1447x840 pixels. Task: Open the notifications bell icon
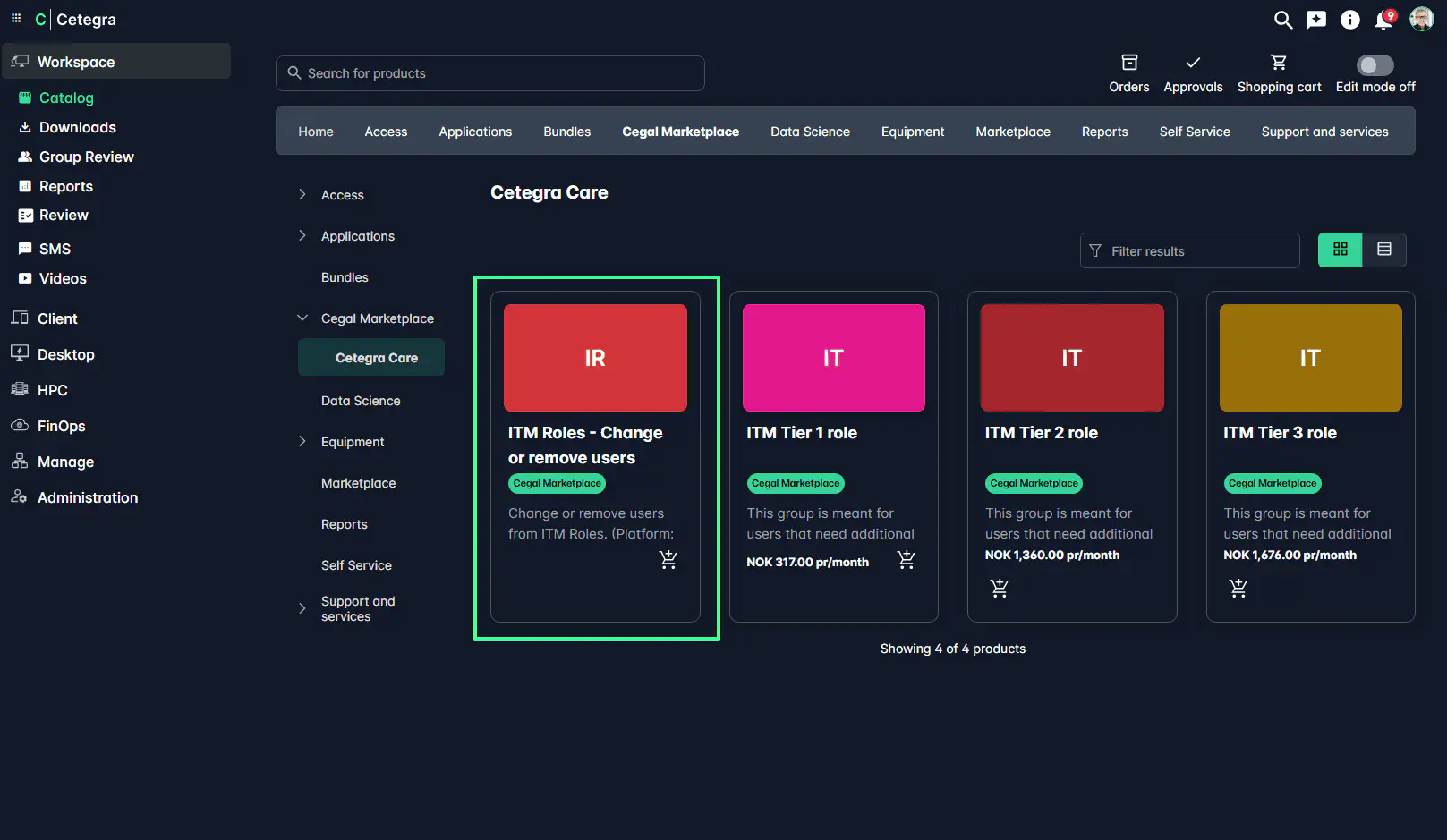(x=1383, y=20)
